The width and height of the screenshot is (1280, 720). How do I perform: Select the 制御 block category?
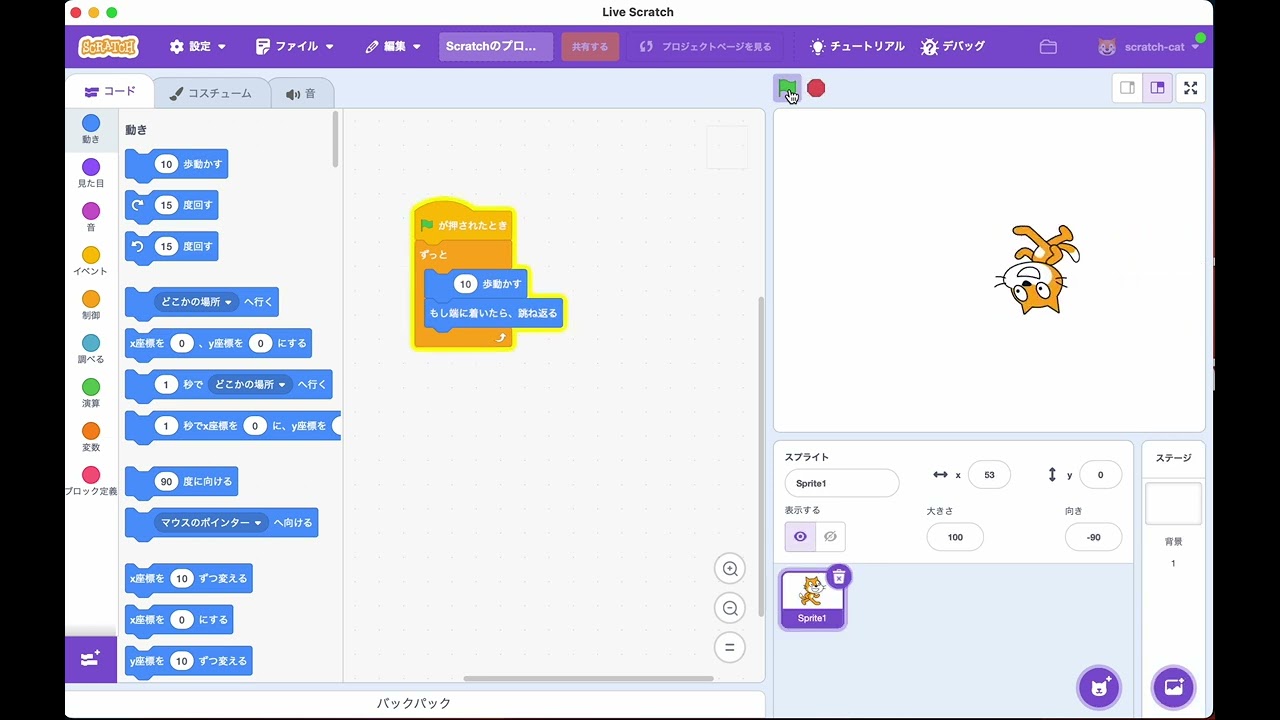pos(91,306)
